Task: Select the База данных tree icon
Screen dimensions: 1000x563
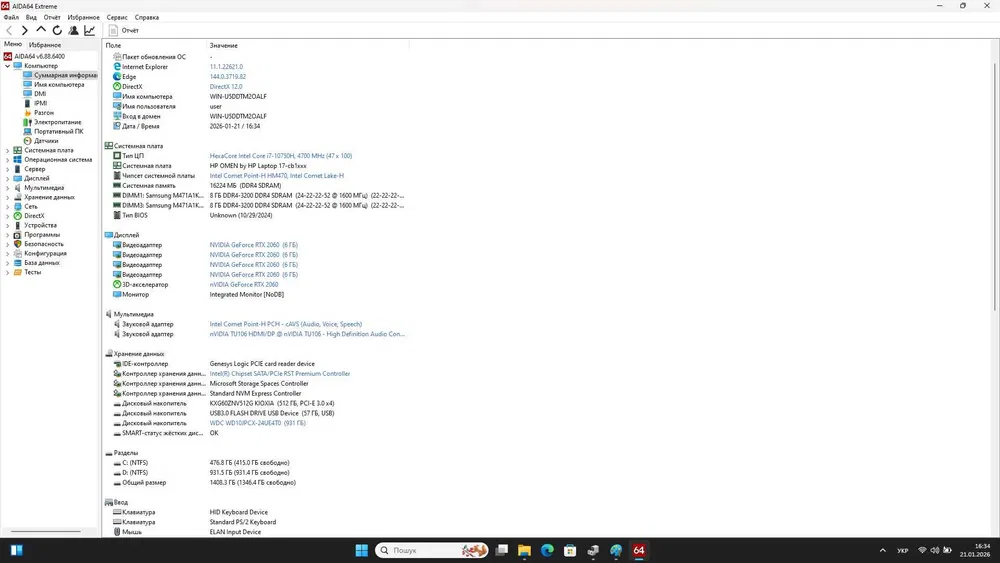Action: pos(18,263)
